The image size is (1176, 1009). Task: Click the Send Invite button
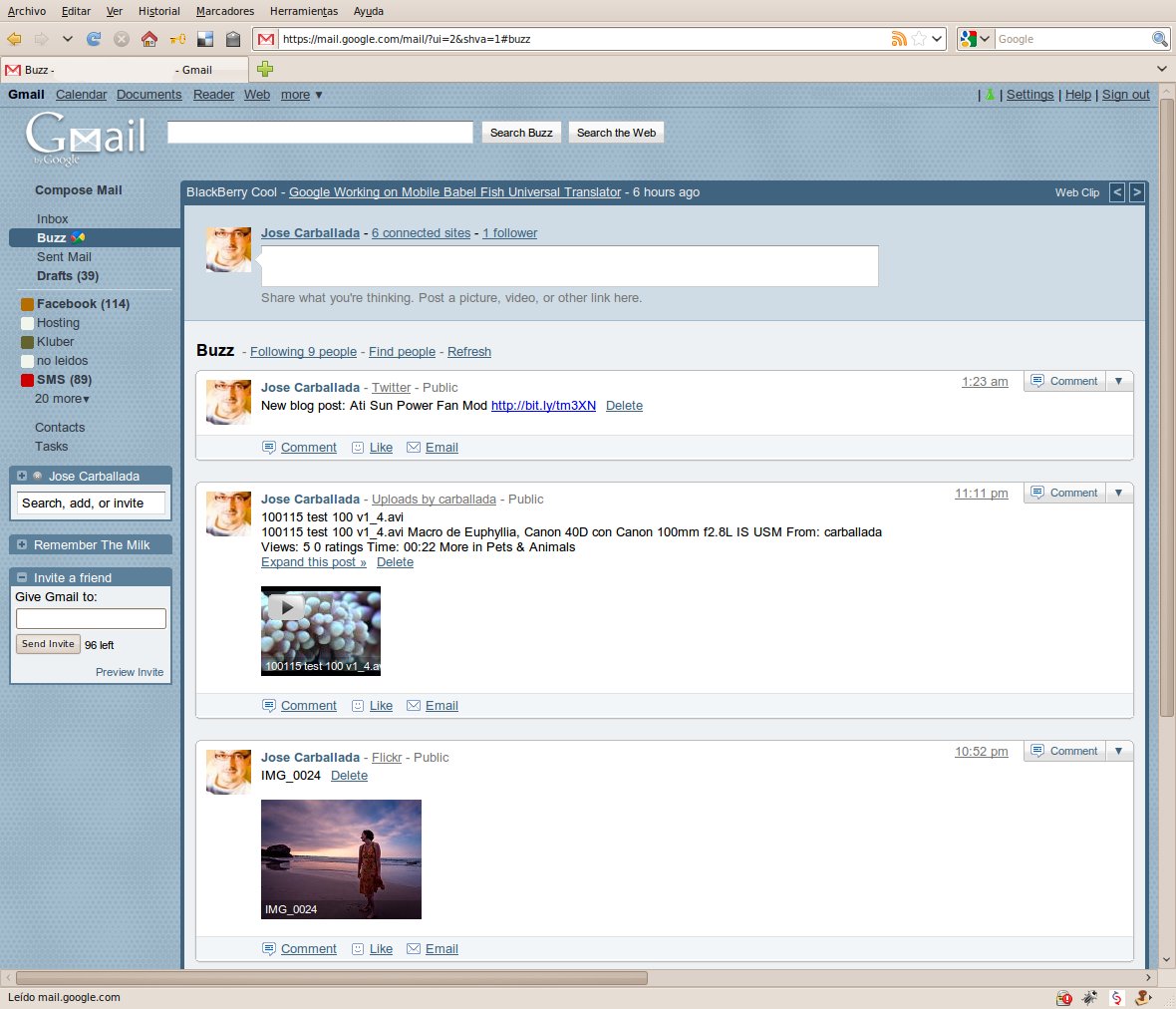[48, 644]
